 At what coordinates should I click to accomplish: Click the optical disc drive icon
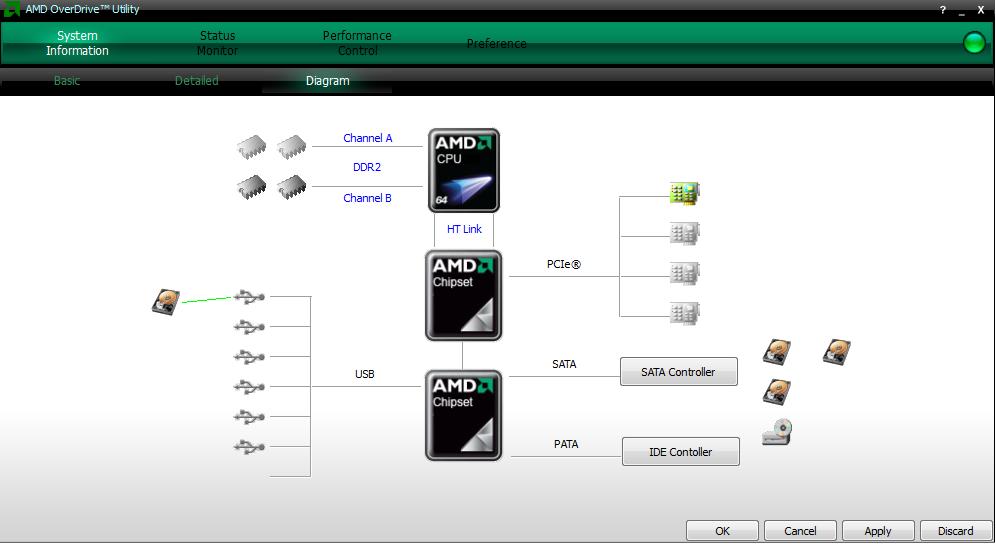pos(777,432)
